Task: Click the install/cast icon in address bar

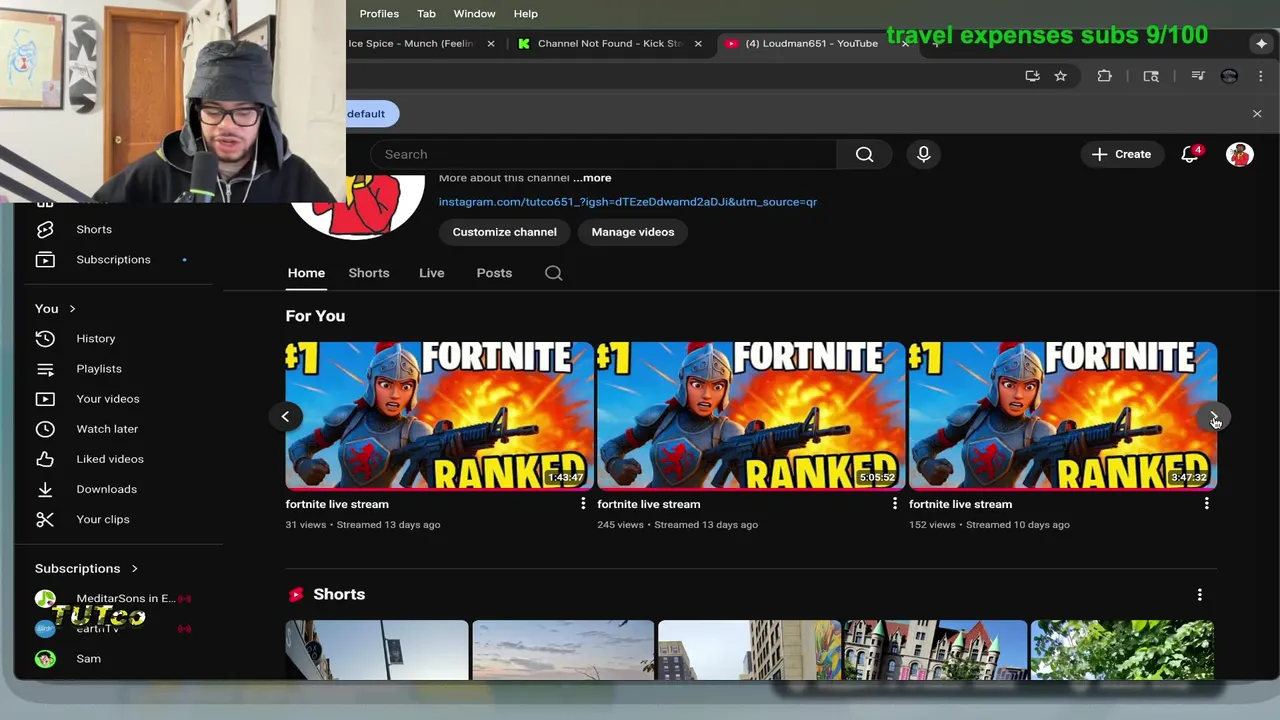Action: [1032, 76]
